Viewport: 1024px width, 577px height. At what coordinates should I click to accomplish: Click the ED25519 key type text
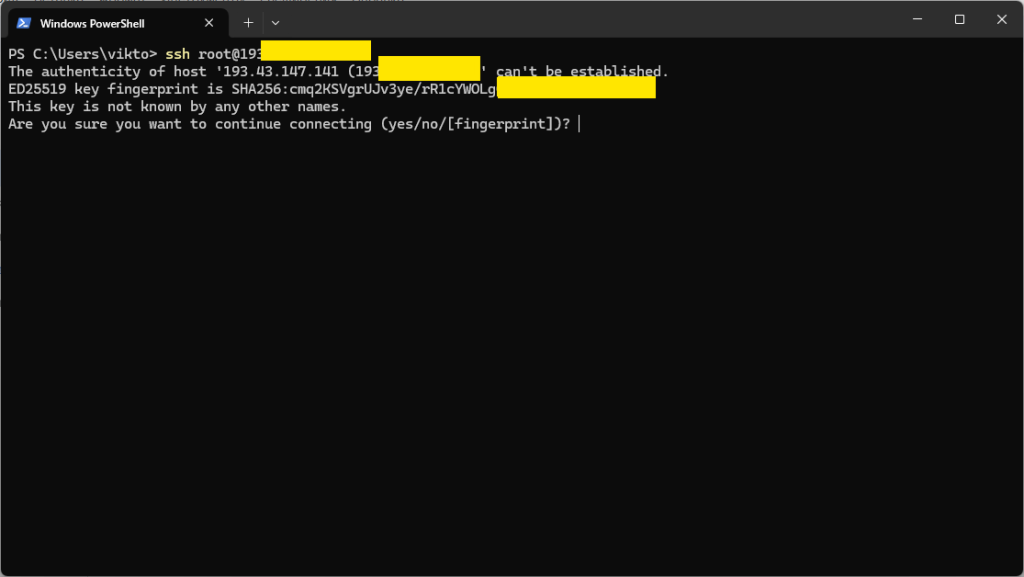click(37, 89)
